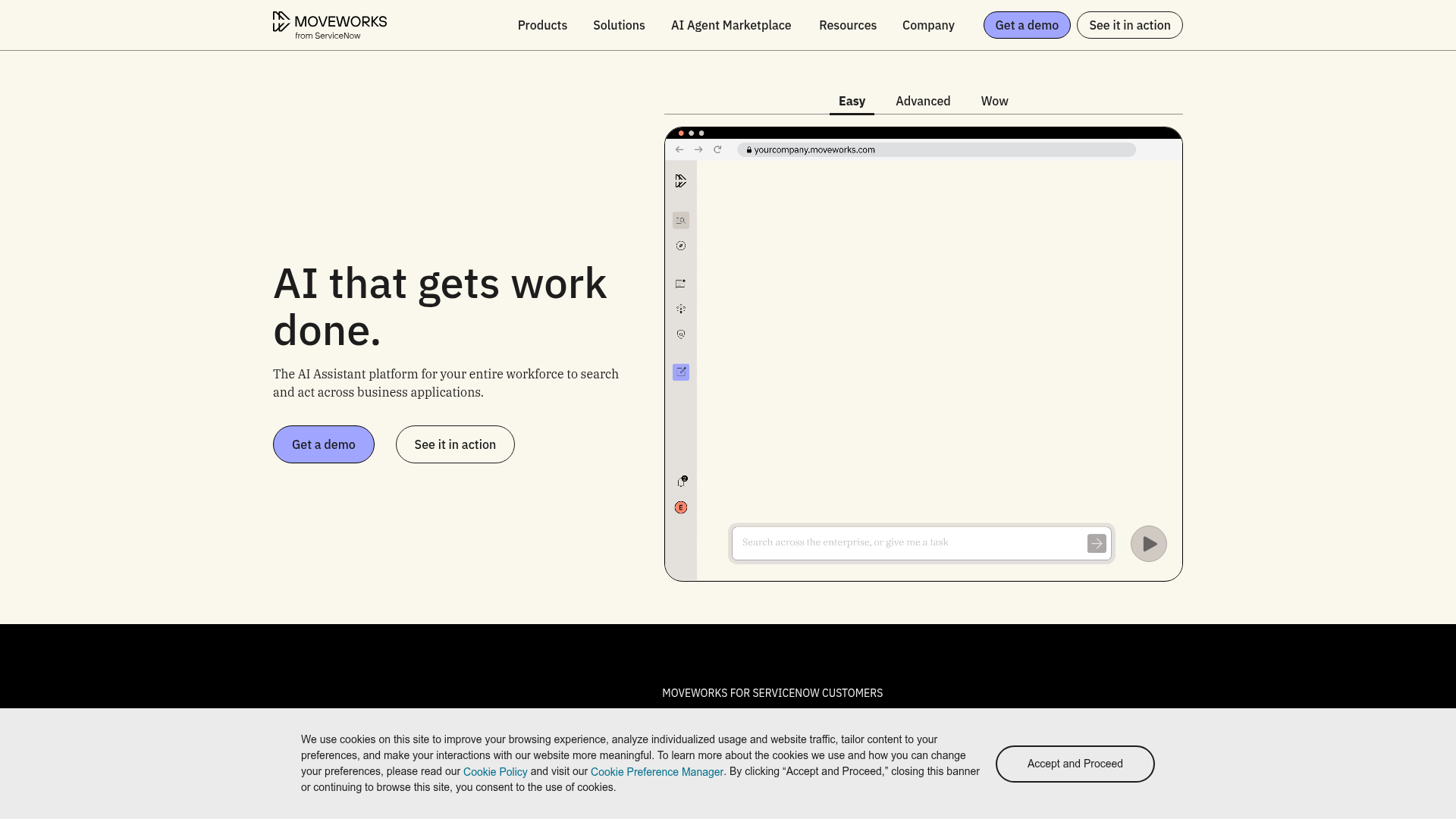
Task: Play the demo with the round play button
Action: (1149, 544)
